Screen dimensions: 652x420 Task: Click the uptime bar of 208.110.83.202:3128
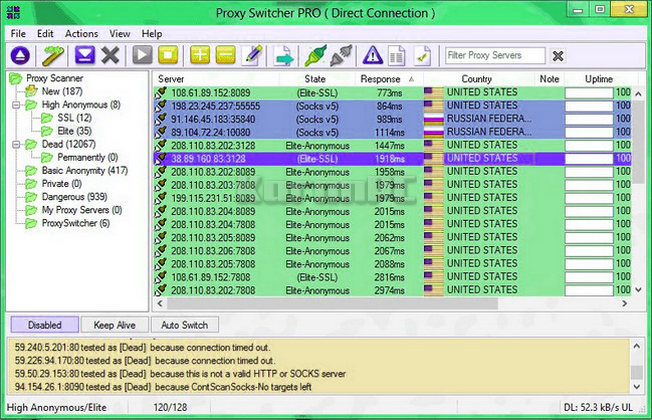[589, 146]
